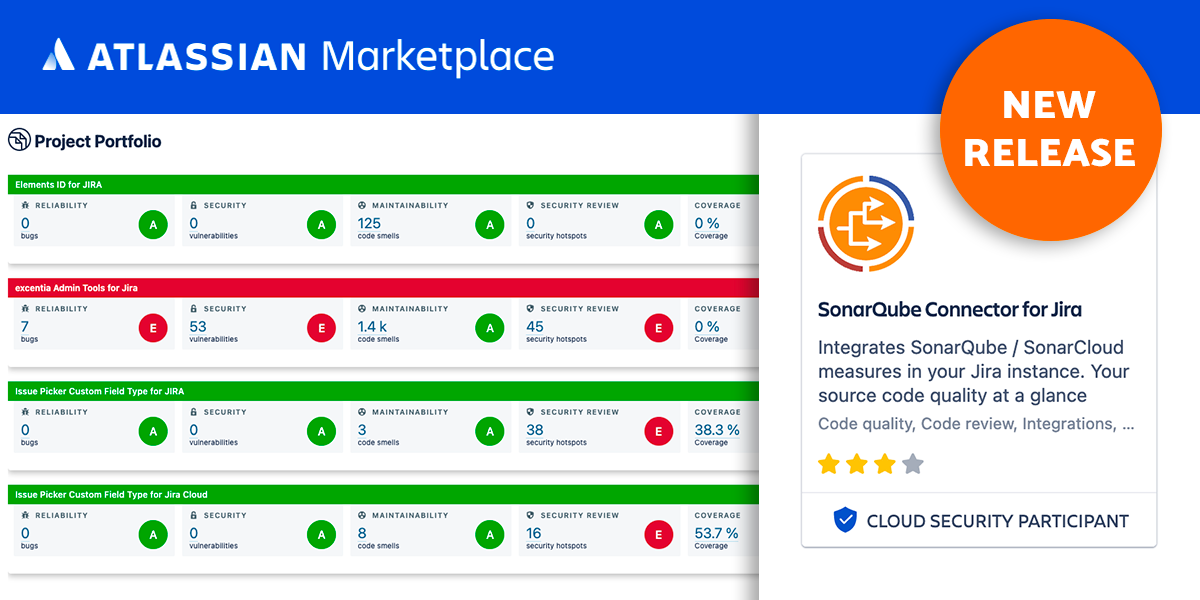1200x600 pixels.
Task: Click Security E badge for excentia Admin Tools
Action: click(321, 329)
